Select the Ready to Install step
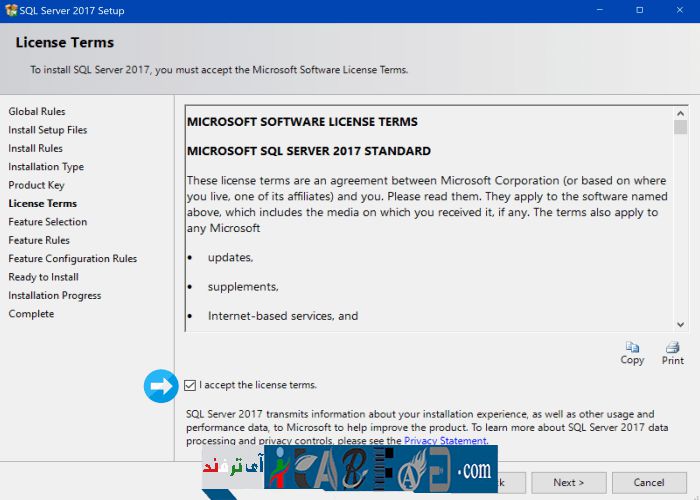Viewport: 700px width, 500px height. click(43, 277)
